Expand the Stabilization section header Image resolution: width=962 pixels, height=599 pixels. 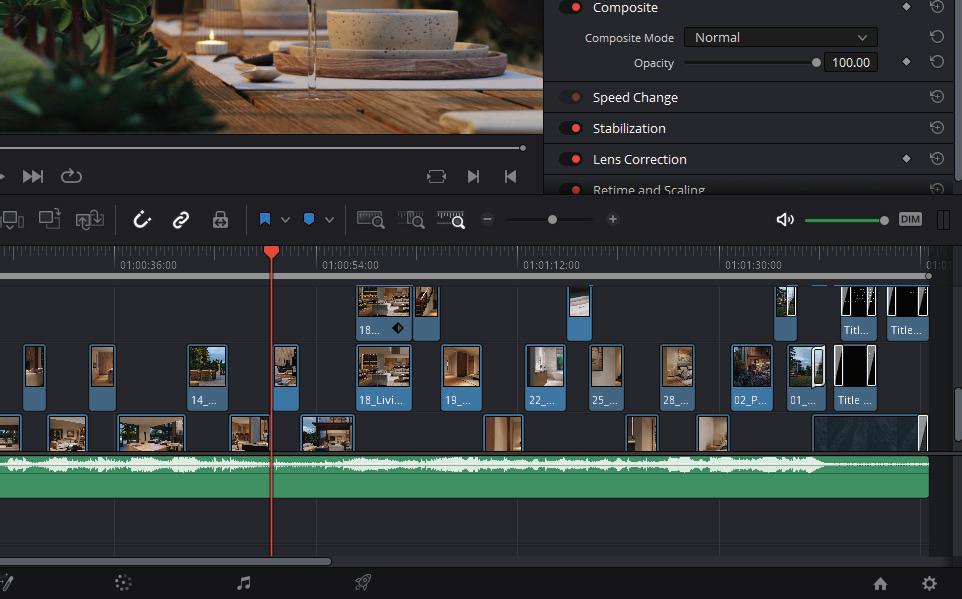click(x=629, y=128)
